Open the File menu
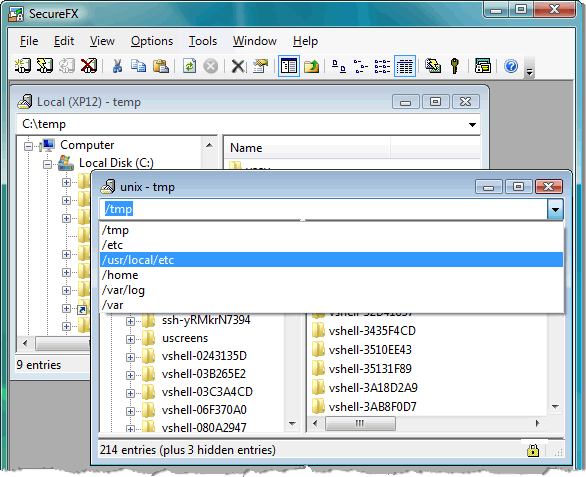The width and height of the screenshot is (586, 477). 29,41
